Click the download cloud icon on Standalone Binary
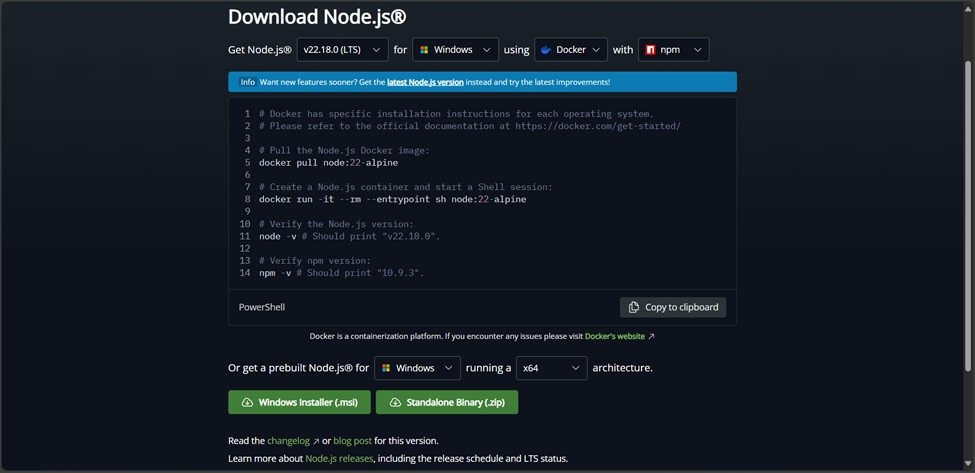This screenshot has width=975, height=473. tap(394, 402)
